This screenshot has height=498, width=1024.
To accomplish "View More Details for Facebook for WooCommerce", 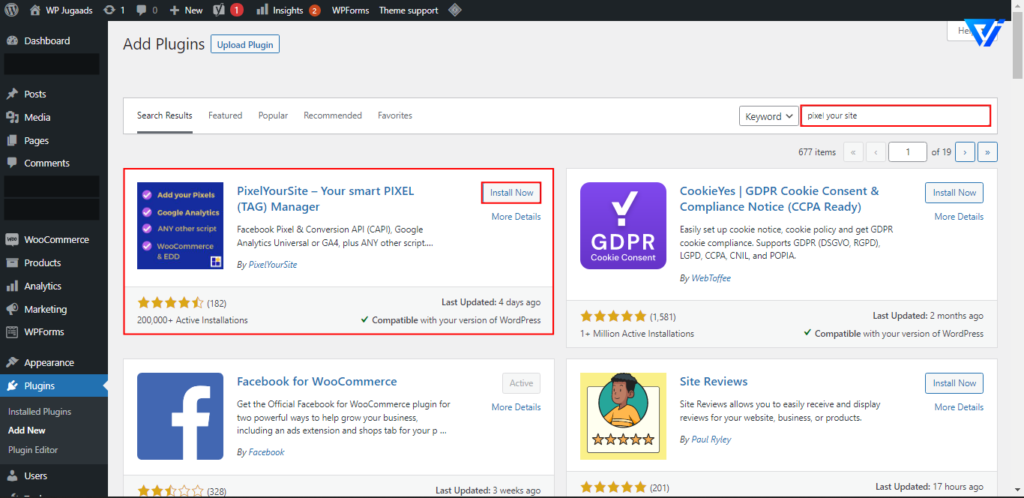I will tap(516, 407).
